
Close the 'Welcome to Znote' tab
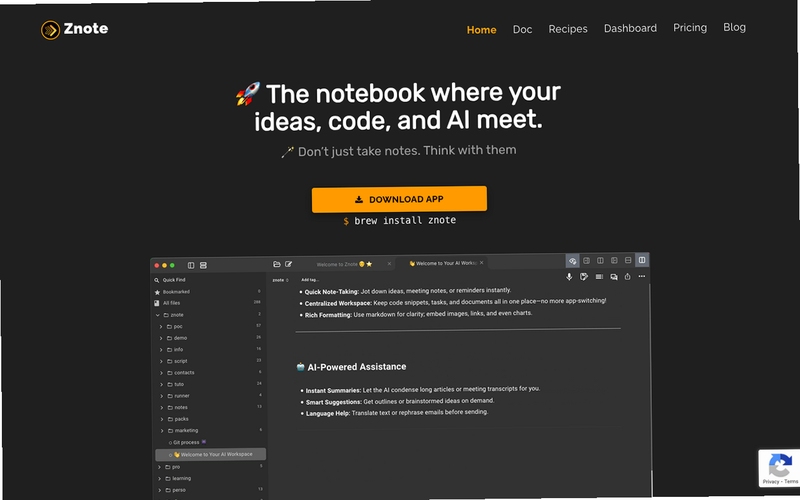389,264
